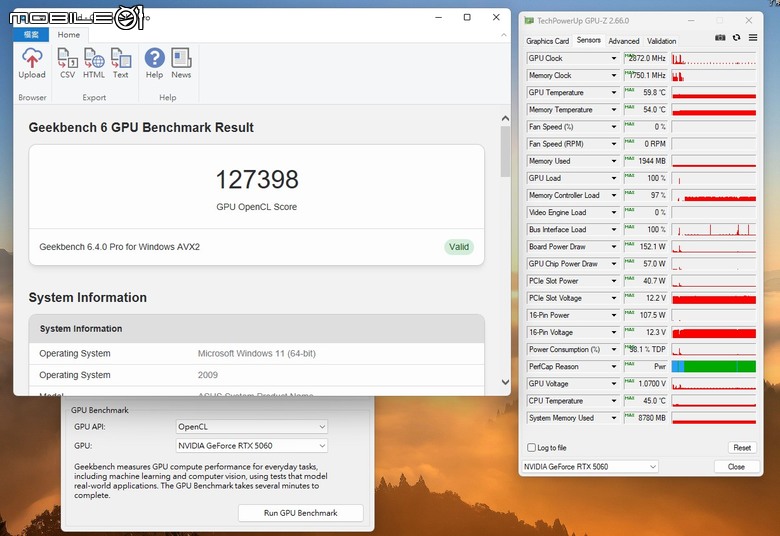Image resolution: width=780 pixels, height=536 pixels.
Task: Open Bus Interface Load sensor dropdown
Action: (613, 230)
